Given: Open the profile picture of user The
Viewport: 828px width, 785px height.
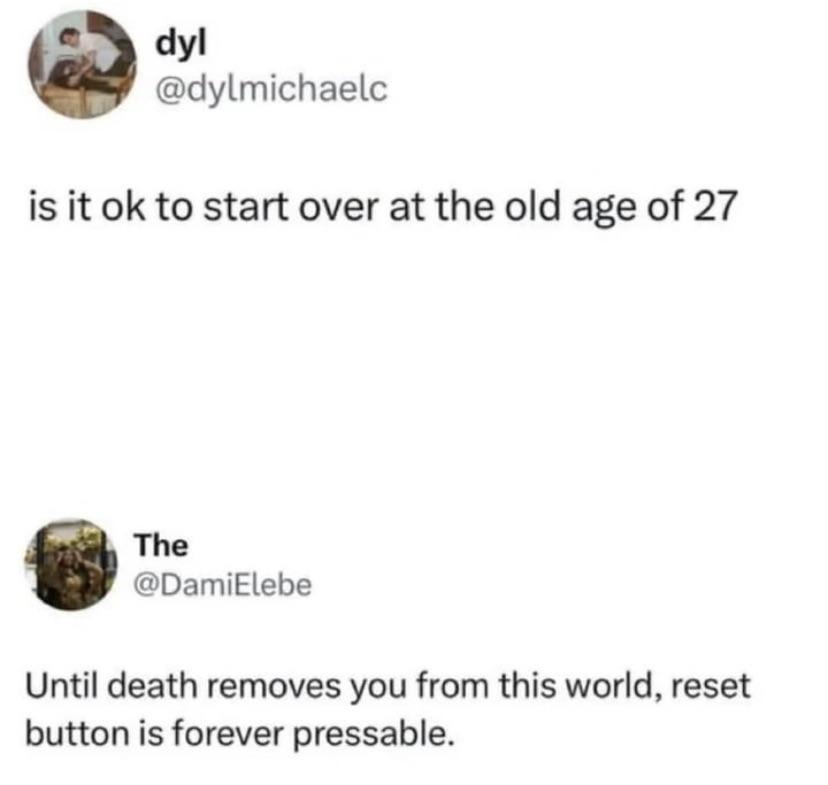Looking at the screenshot, I should [71, 565].
